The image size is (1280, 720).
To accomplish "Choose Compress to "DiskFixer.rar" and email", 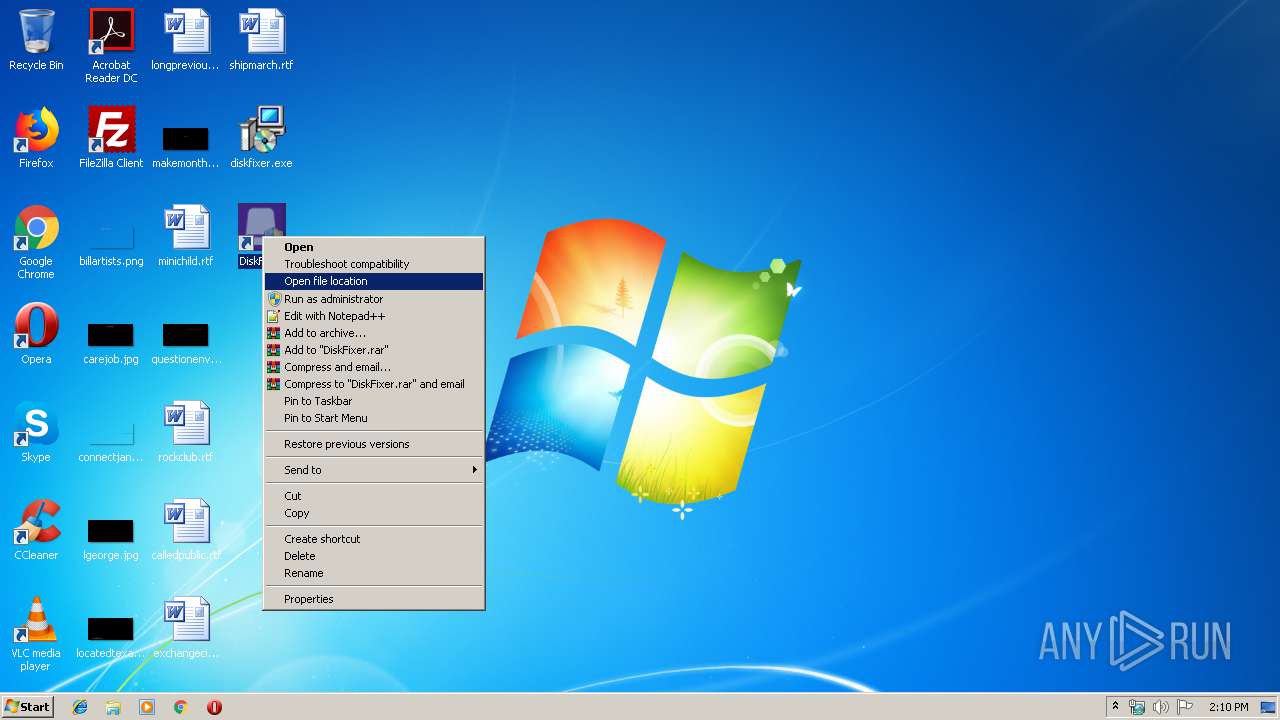I will [x=374, y=384].
